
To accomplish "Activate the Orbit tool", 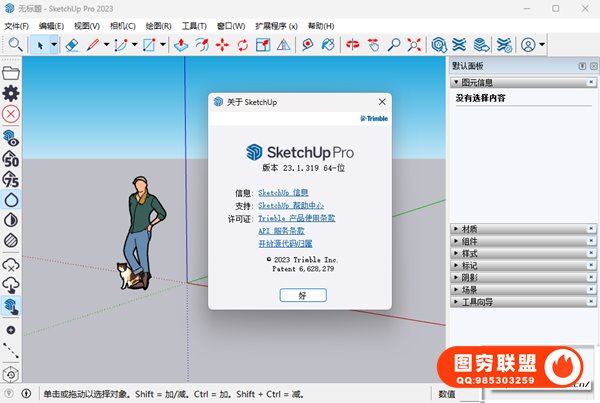I will click(x=351, y=45).
